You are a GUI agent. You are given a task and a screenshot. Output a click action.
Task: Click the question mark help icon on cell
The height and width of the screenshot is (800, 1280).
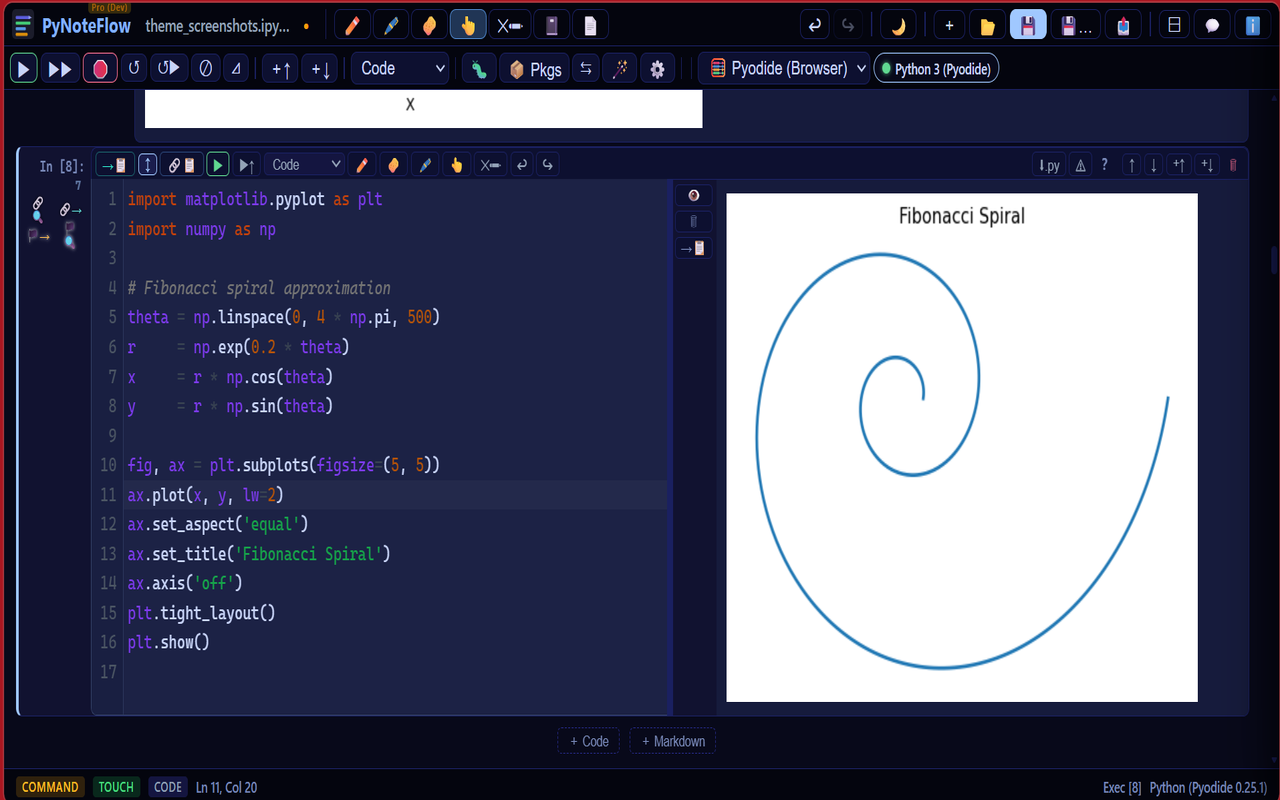click(1105, 166)
